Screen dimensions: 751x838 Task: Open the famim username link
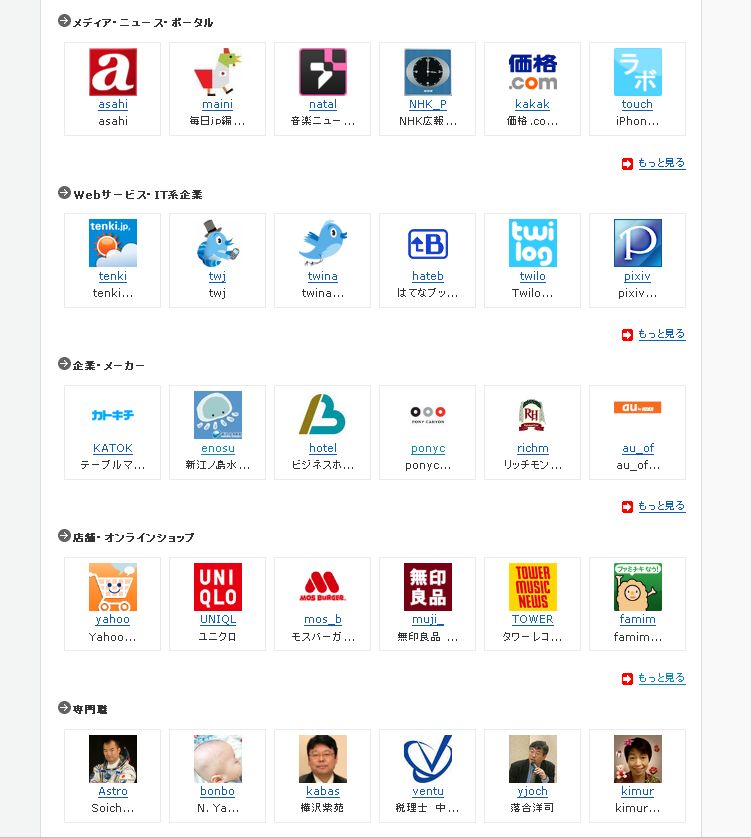click(x=638, y=619)
